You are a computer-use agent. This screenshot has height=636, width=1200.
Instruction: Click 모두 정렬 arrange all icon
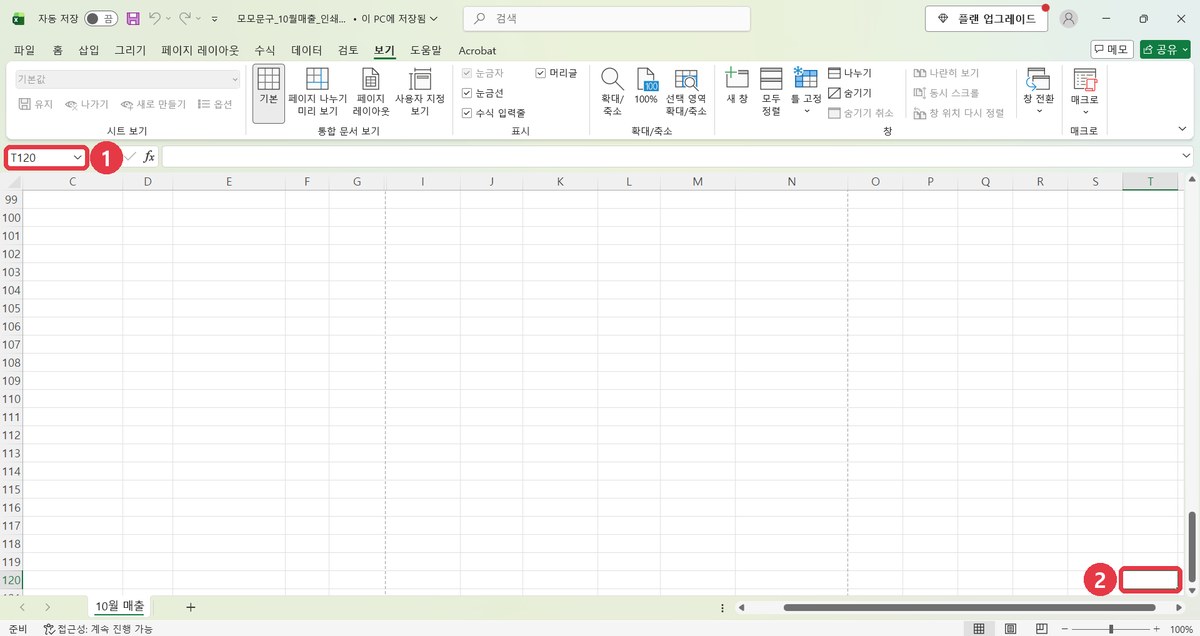coord(770,93)
